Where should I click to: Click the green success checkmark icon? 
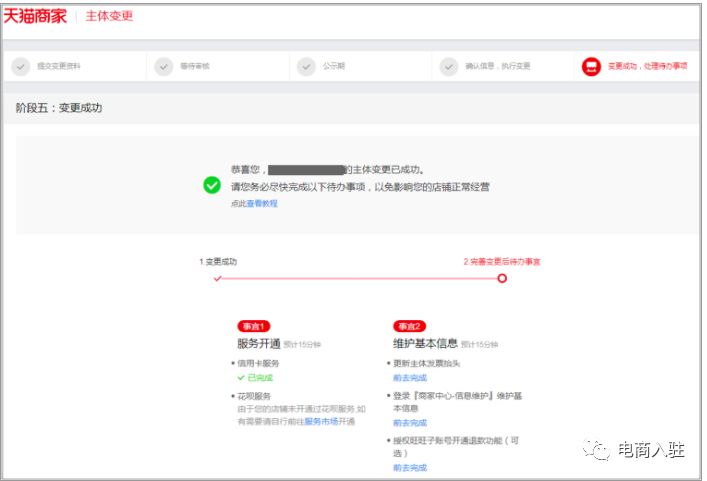coord(212,185)
